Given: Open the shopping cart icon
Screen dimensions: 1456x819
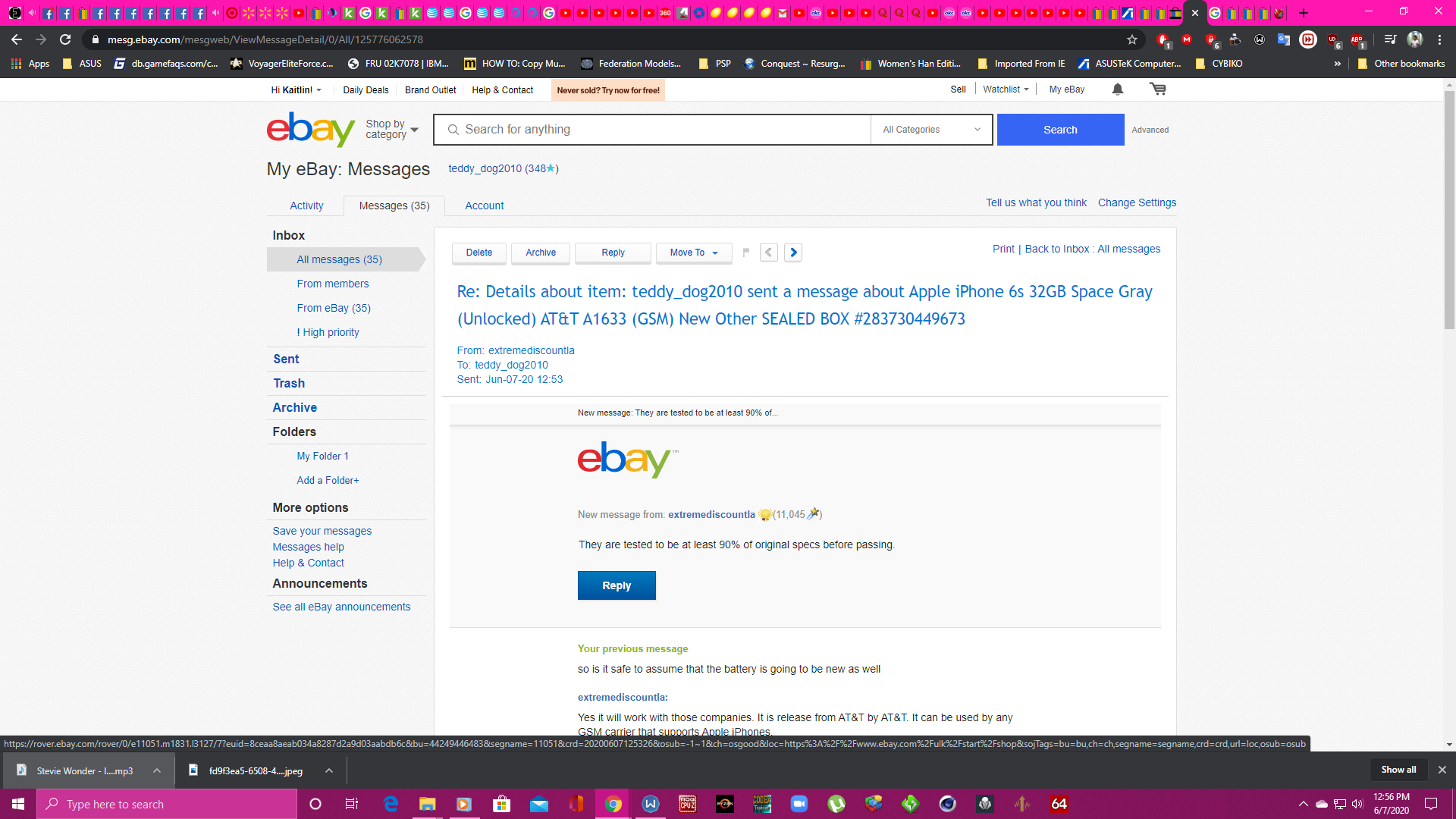Looking at the screenshot, I should [1158, 89].
